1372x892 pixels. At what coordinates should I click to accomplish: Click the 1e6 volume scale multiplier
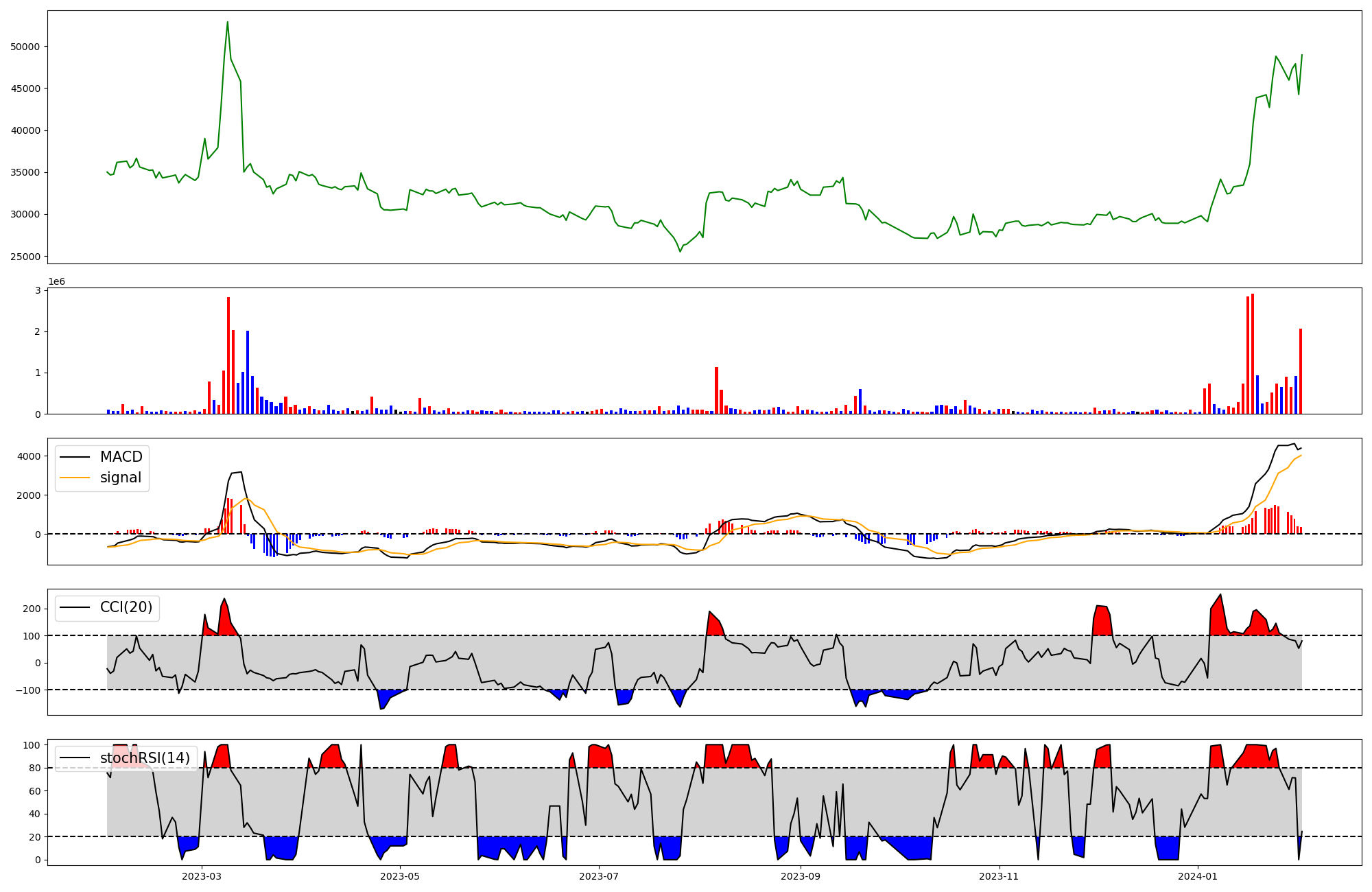coord(56,281)
